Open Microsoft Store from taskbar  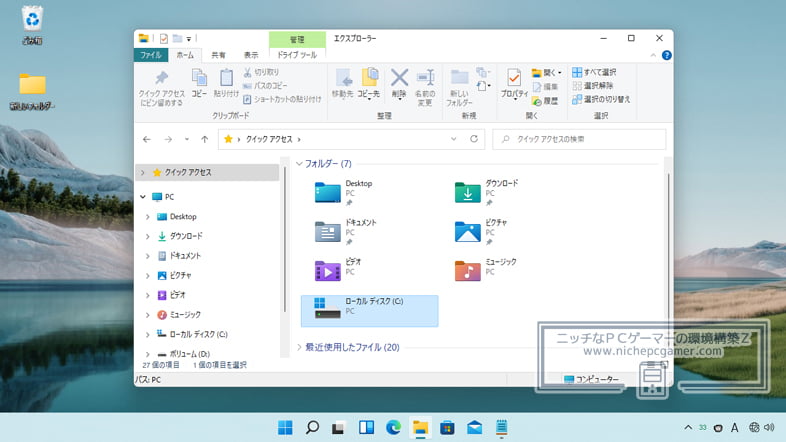(447, 427)
